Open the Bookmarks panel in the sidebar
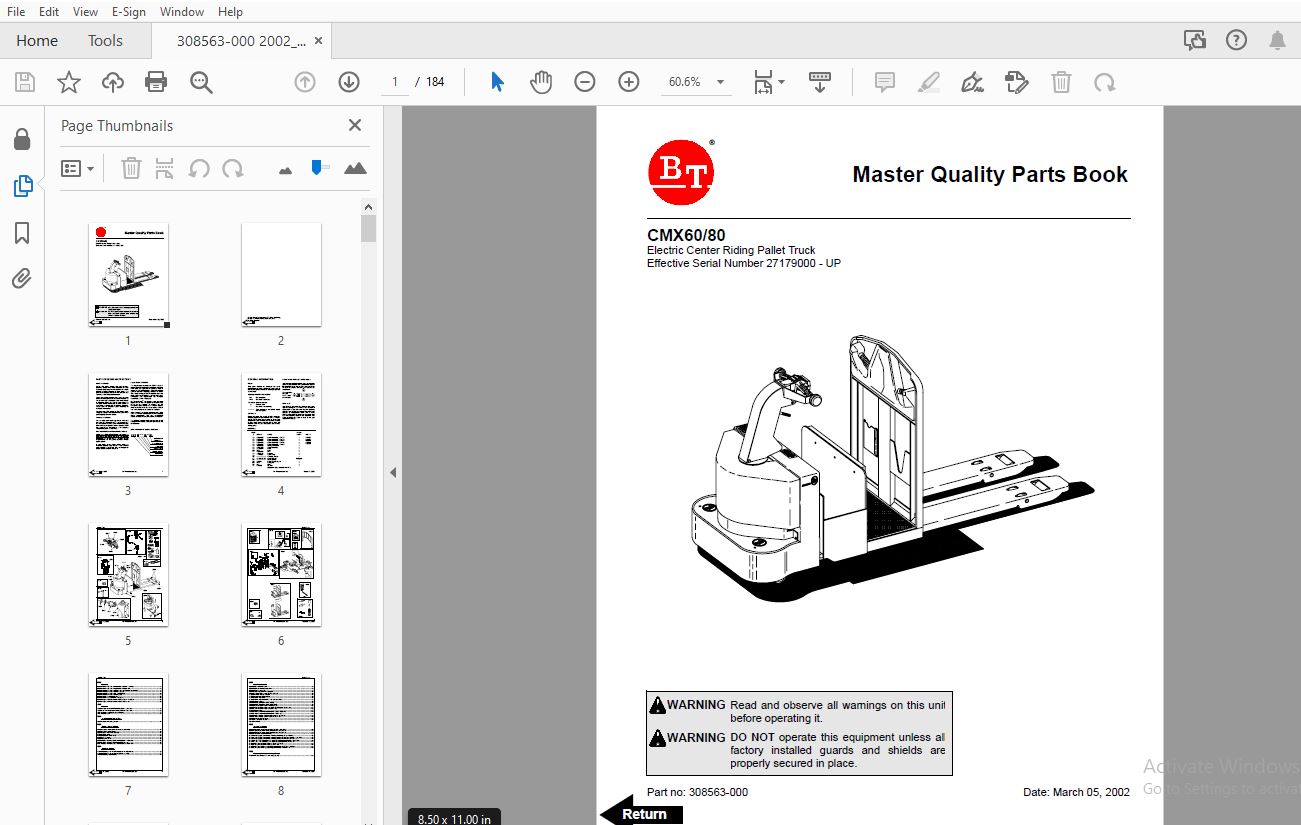 pos(22,233)
